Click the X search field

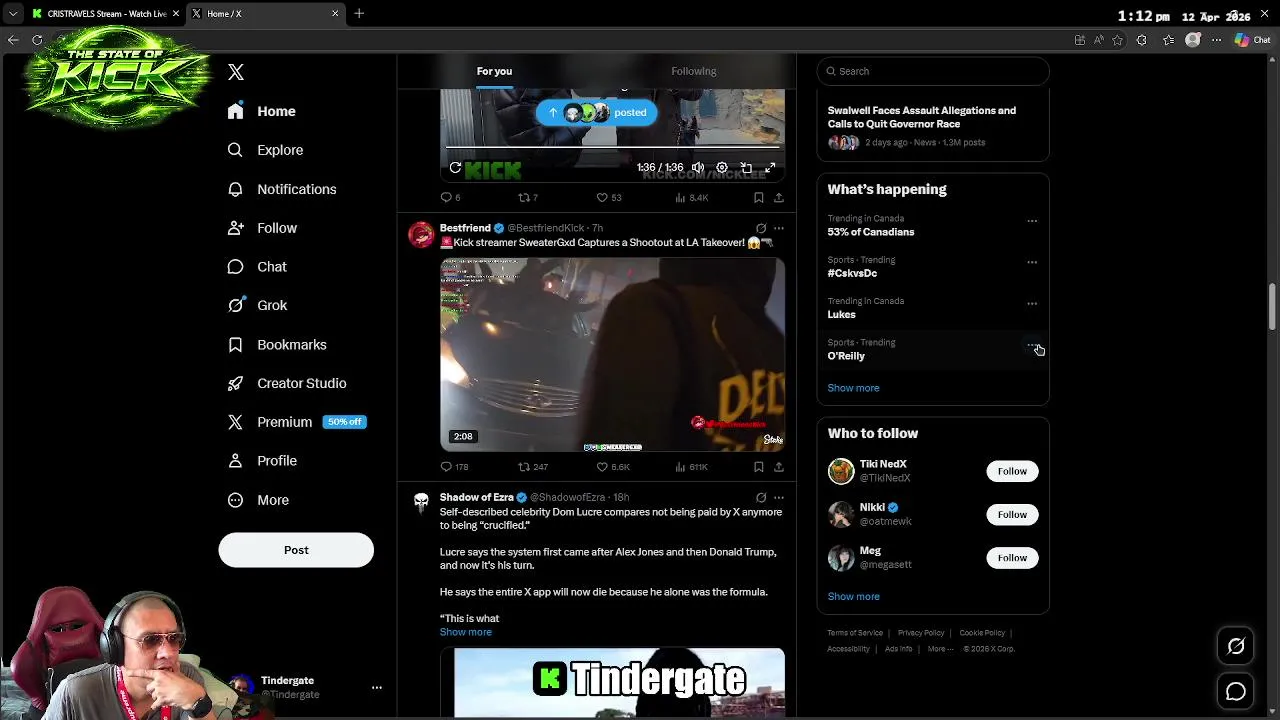[x=933, y=71]
